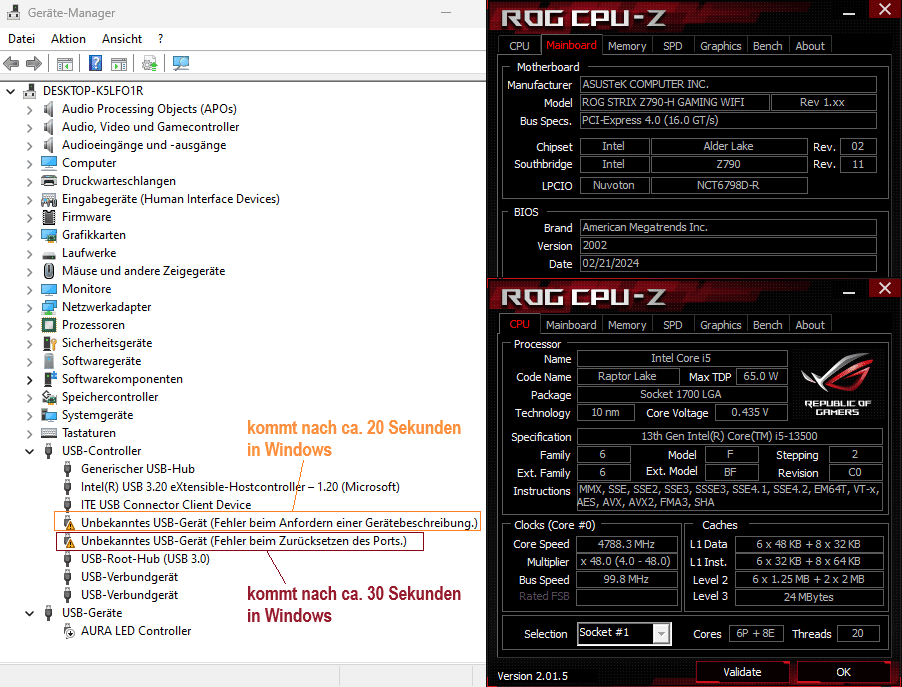Select the Tastaturen keyboard icon

(49, 433)
